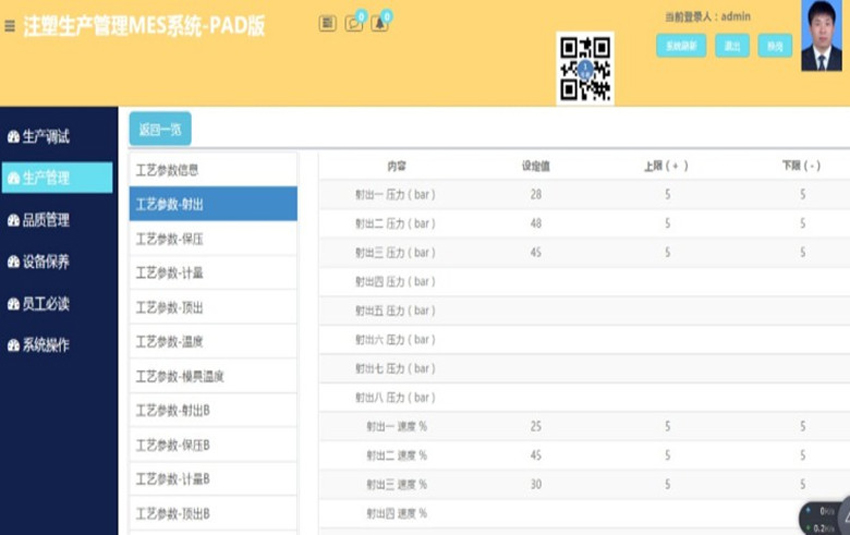The width and height of the screenshot is (850, 535).
Task: Expand the 员工必读 sidebar menu
Action: (x=46, y=304)
